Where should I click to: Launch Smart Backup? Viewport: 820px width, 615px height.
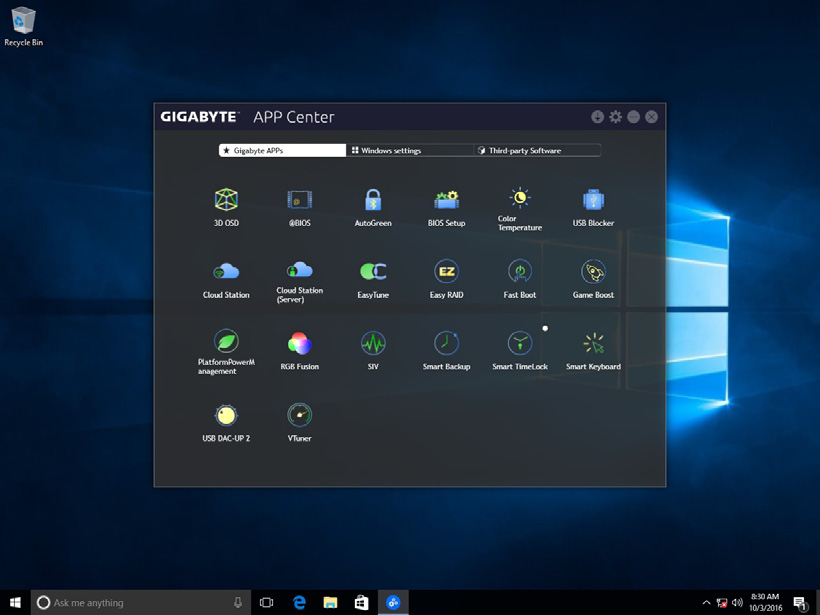445,343
